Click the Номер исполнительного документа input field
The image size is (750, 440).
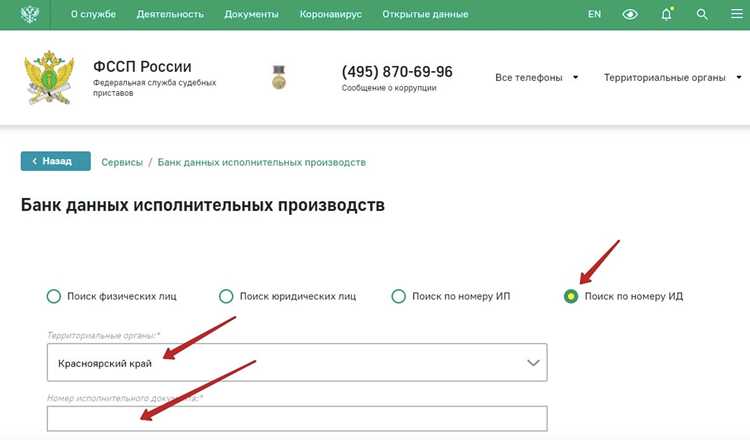tap(297, 418)
